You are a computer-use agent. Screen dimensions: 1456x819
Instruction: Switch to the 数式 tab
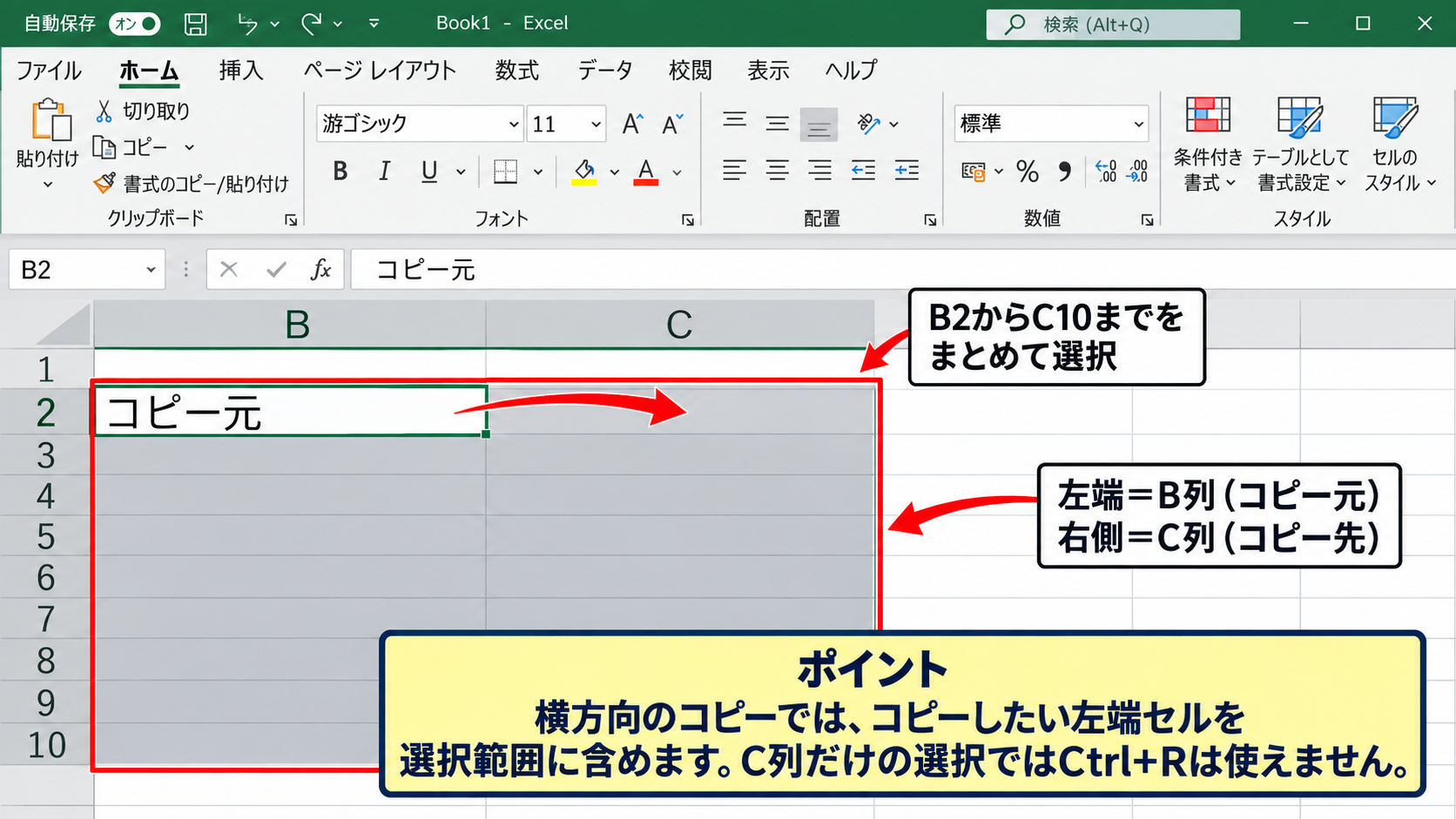pos(517,70)
